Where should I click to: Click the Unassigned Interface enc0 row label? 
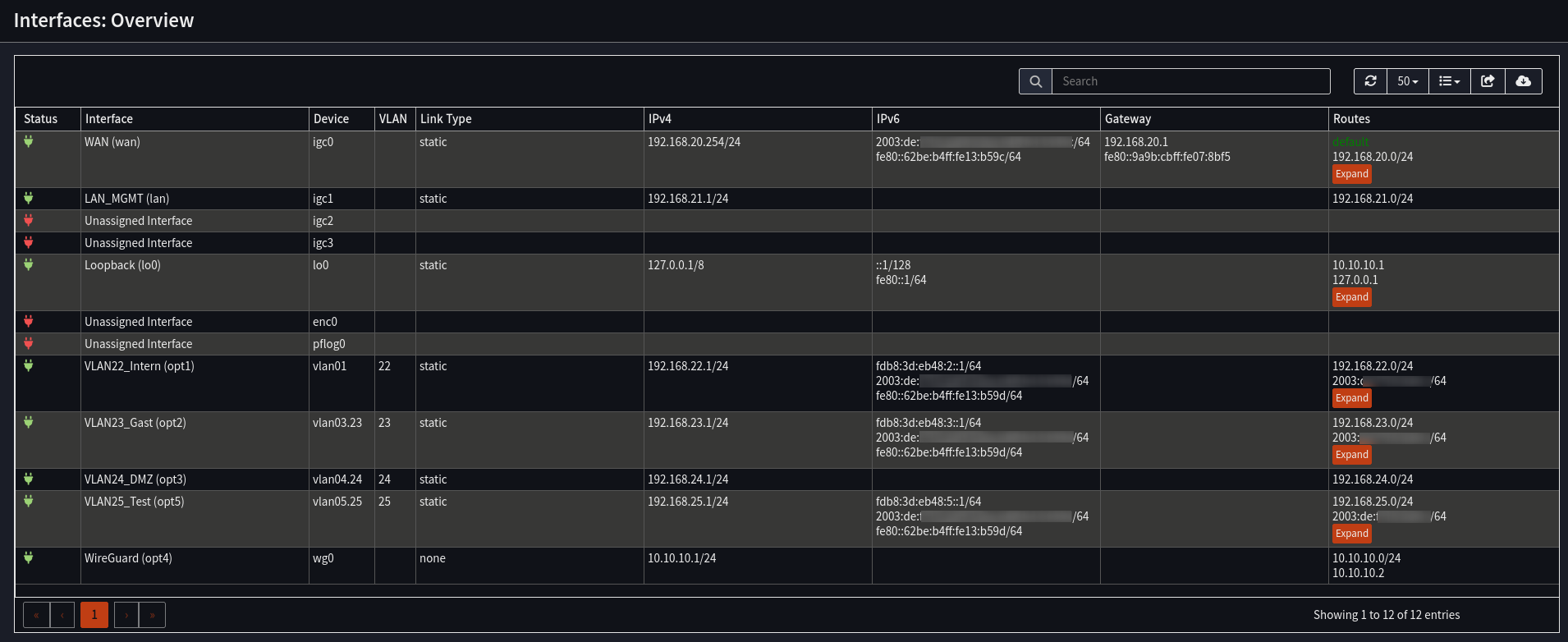click(x=138, y=322)
